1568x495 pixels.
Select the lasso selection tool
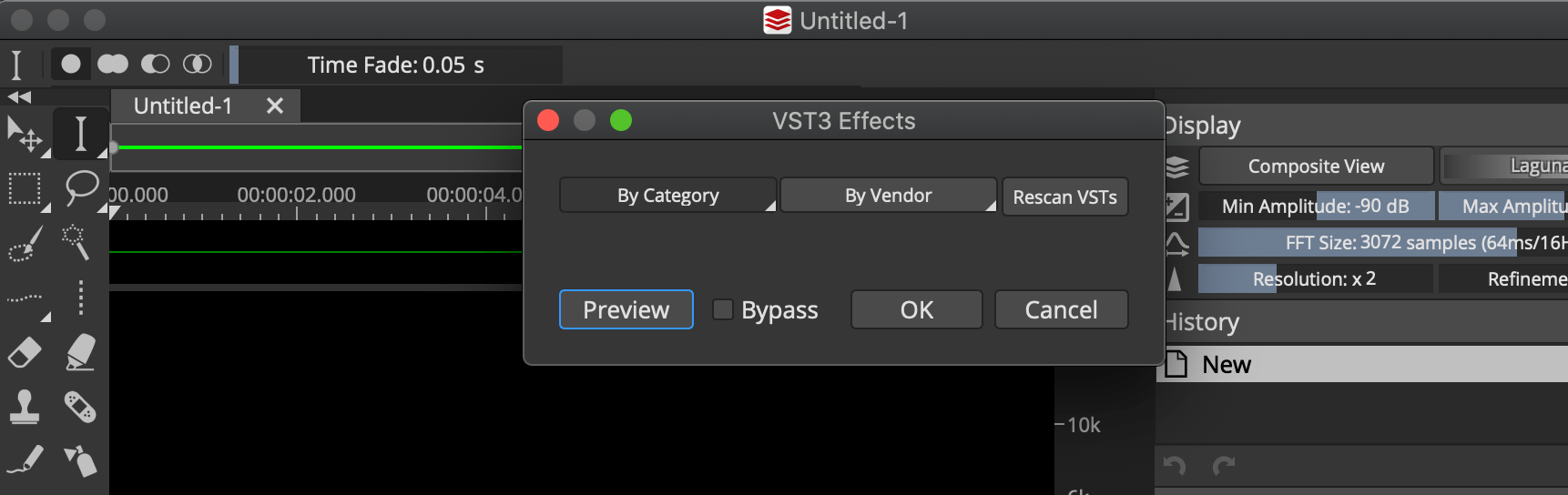point(81,188)
